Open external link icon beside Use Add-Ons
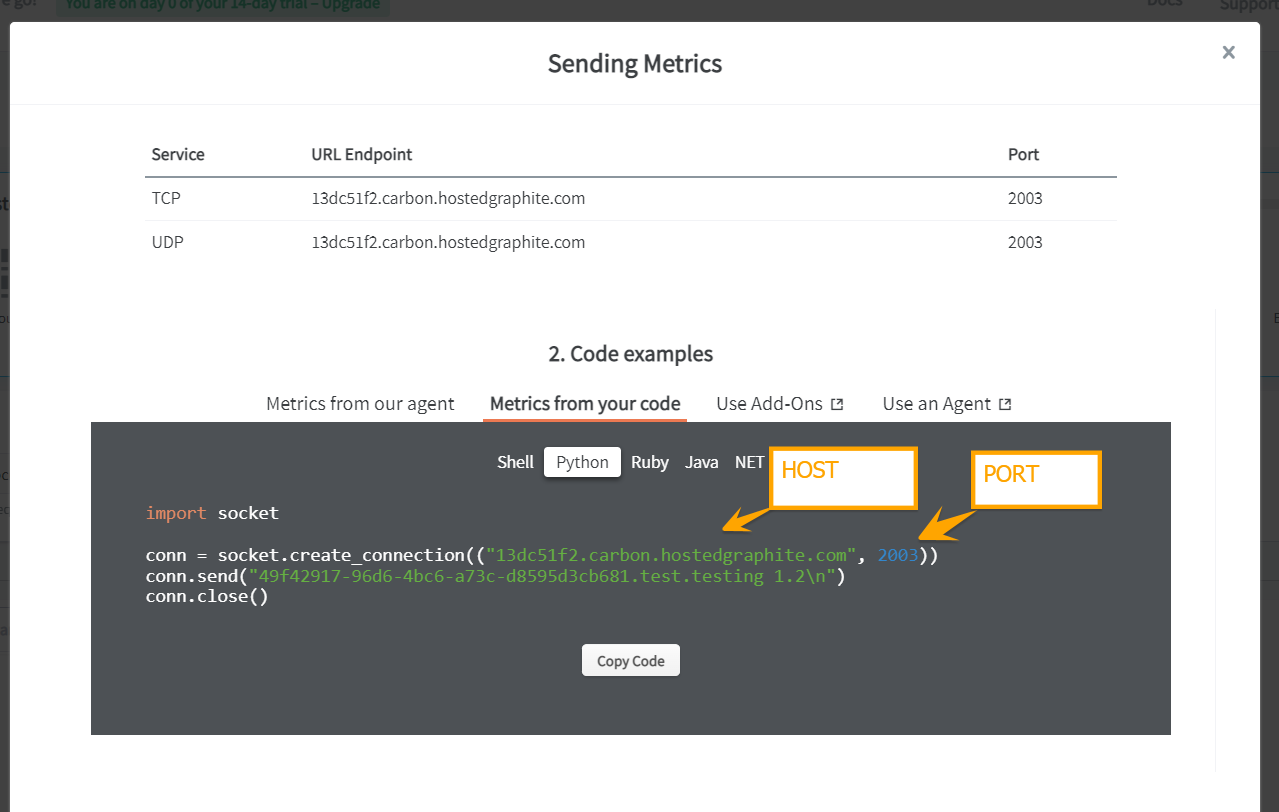The height and width of the screenshot is (812, 1279). 838,404
